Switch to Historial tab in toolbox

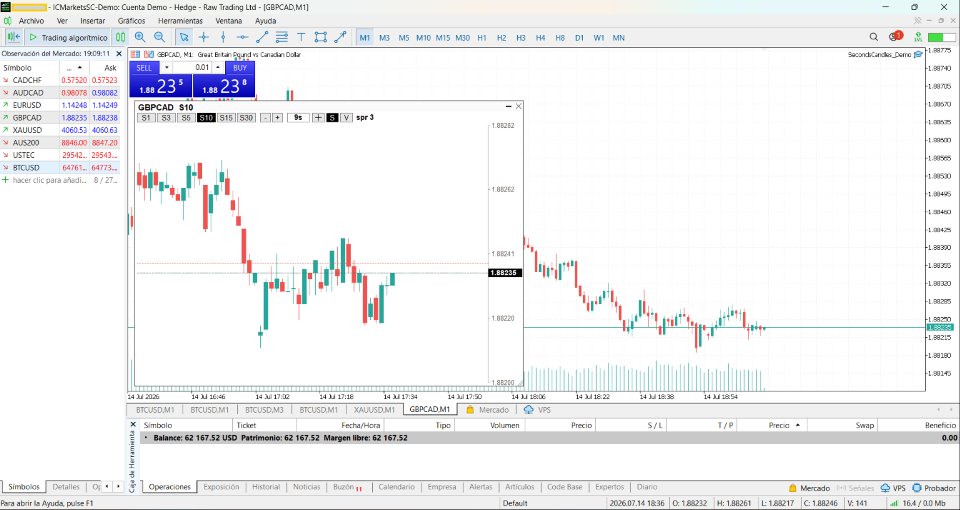tap(266, 487)
